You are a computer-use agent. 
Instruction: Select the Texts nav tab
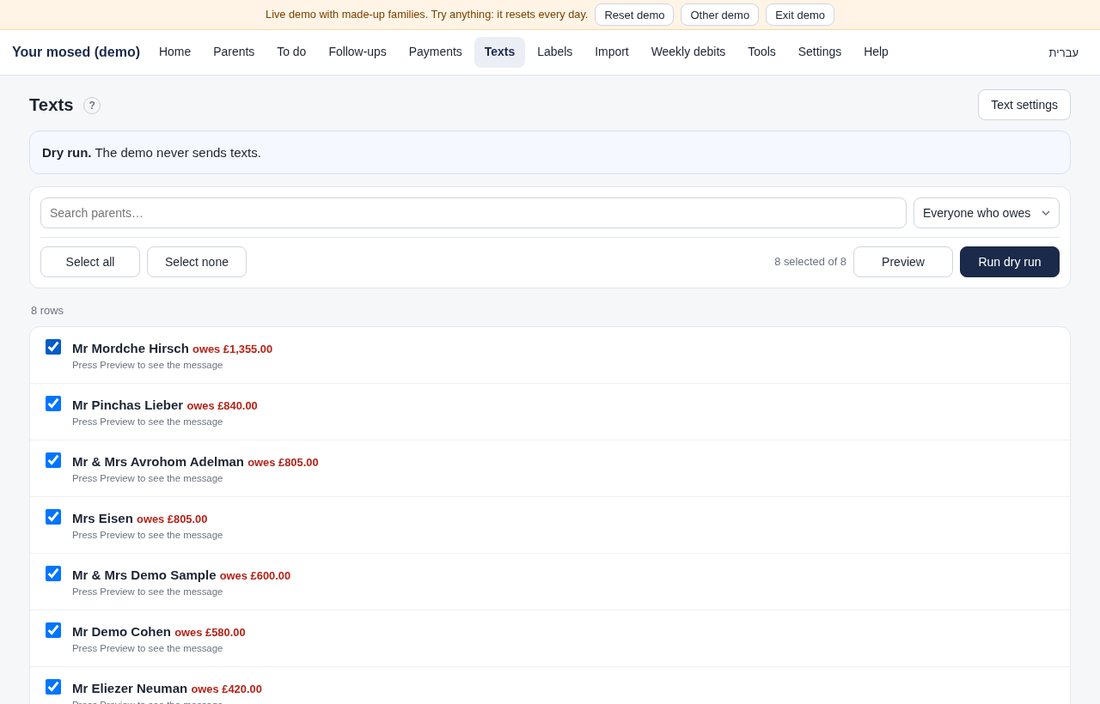point(499,52)
